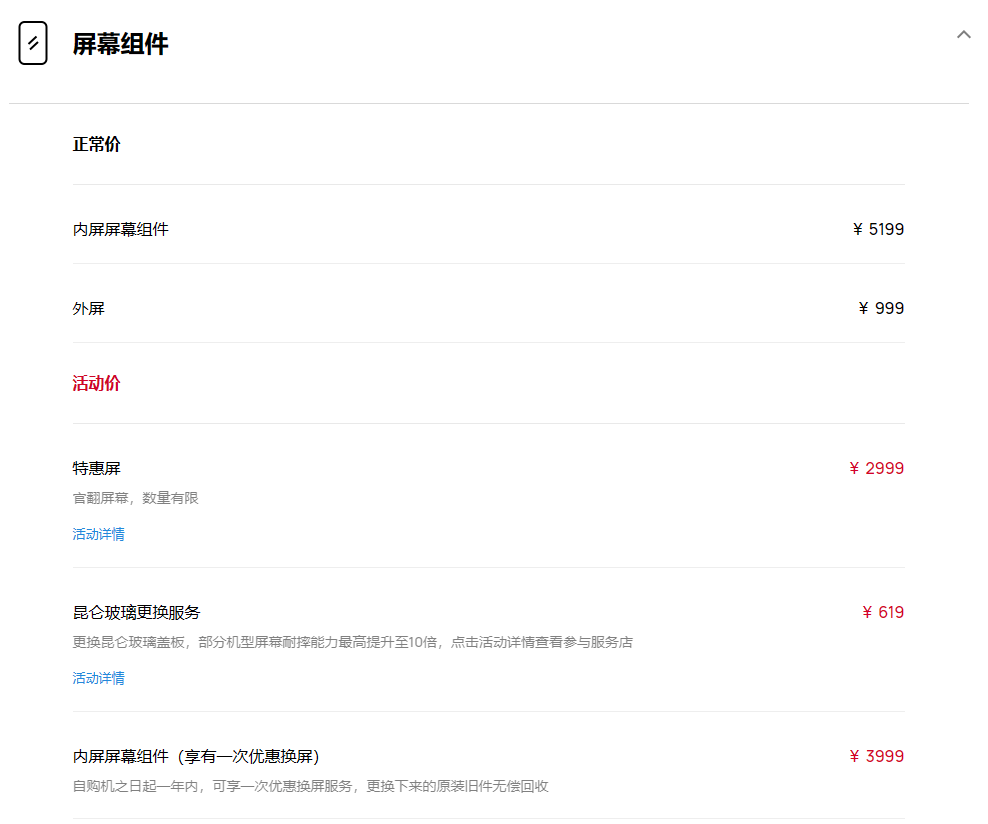This screenshot has width=988, height=824.
Task: Click the 更换昆仑玻璃盖板 description text
Action: point(352,642)
